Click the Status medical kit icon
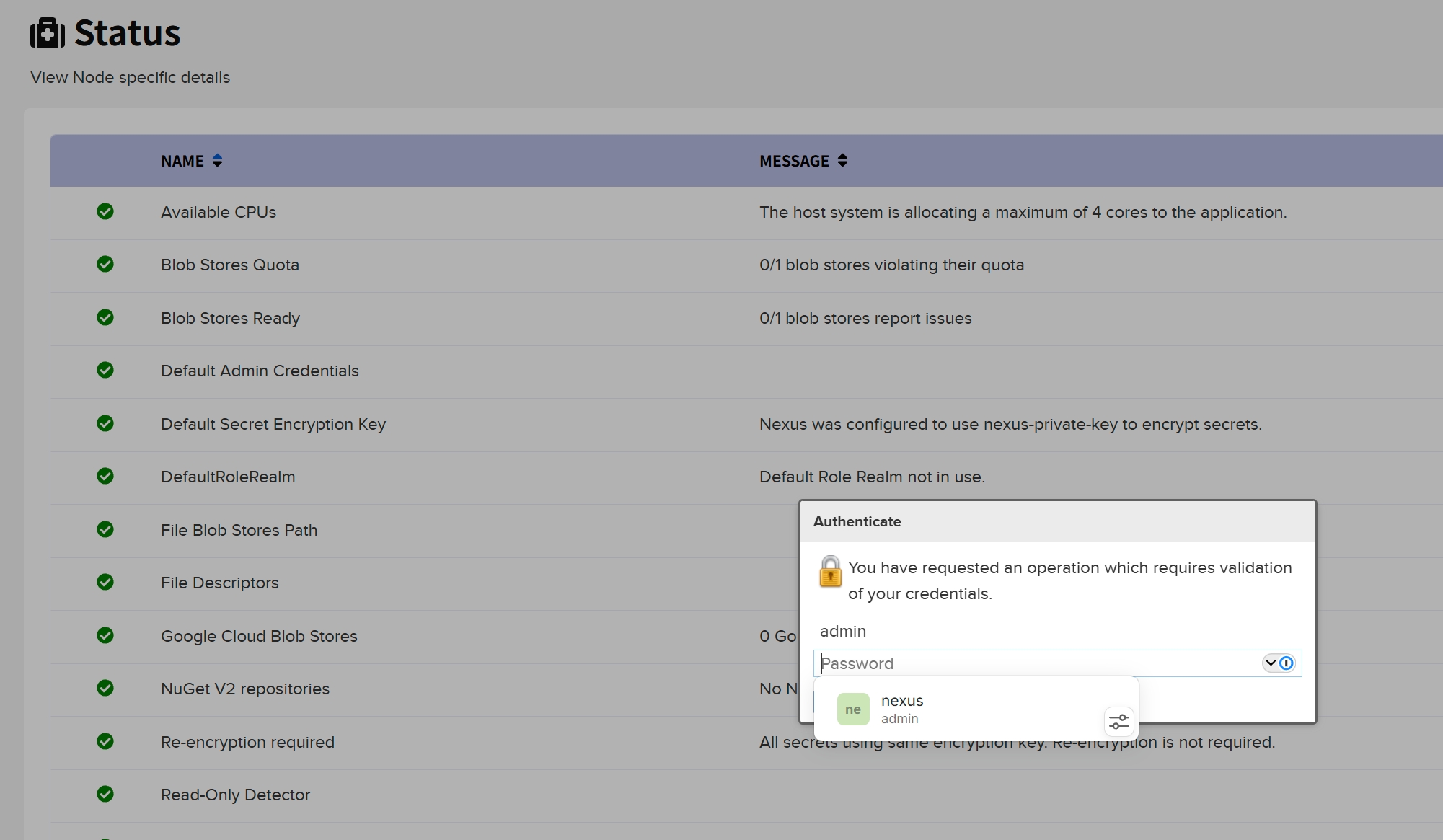 tap(48, 33)
